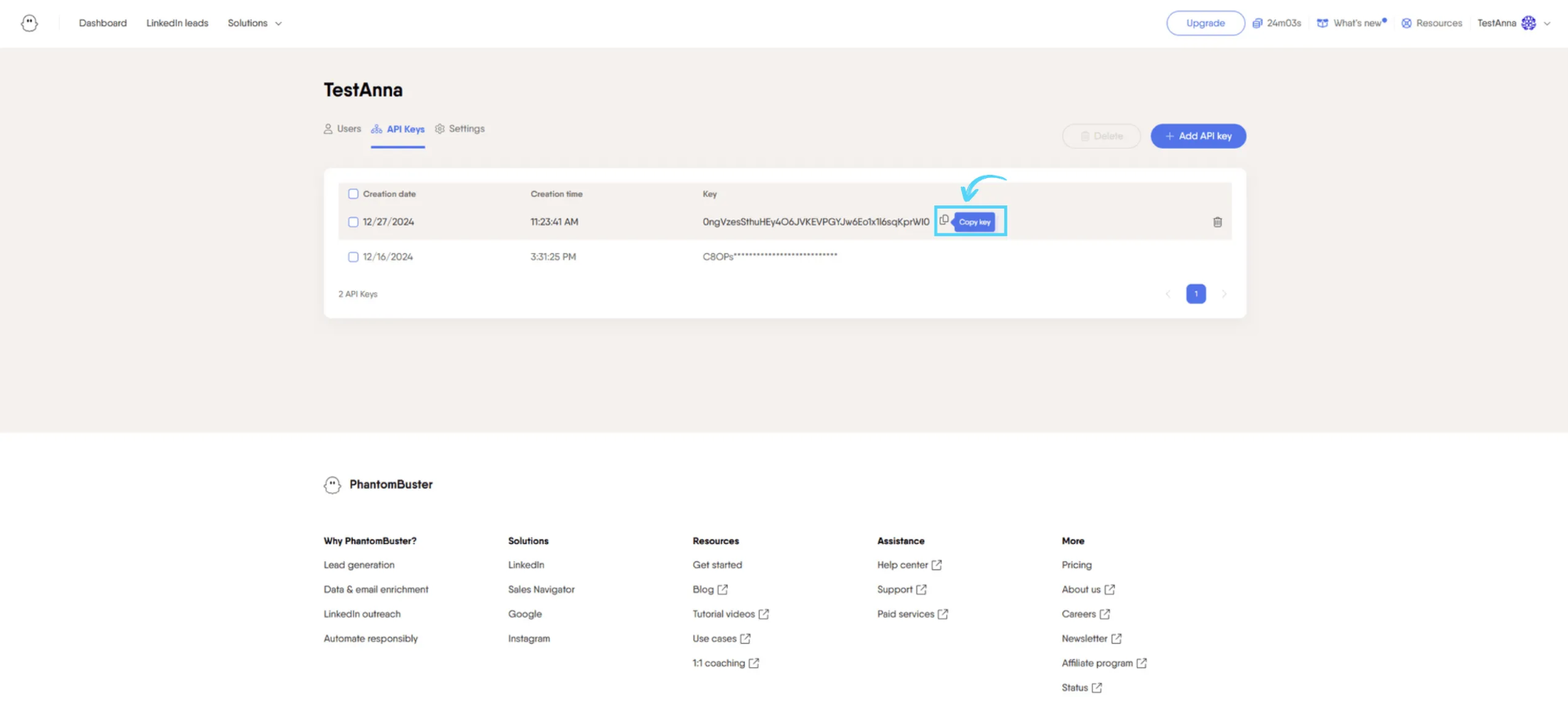Open Google solutions footer link

[525, 615]
